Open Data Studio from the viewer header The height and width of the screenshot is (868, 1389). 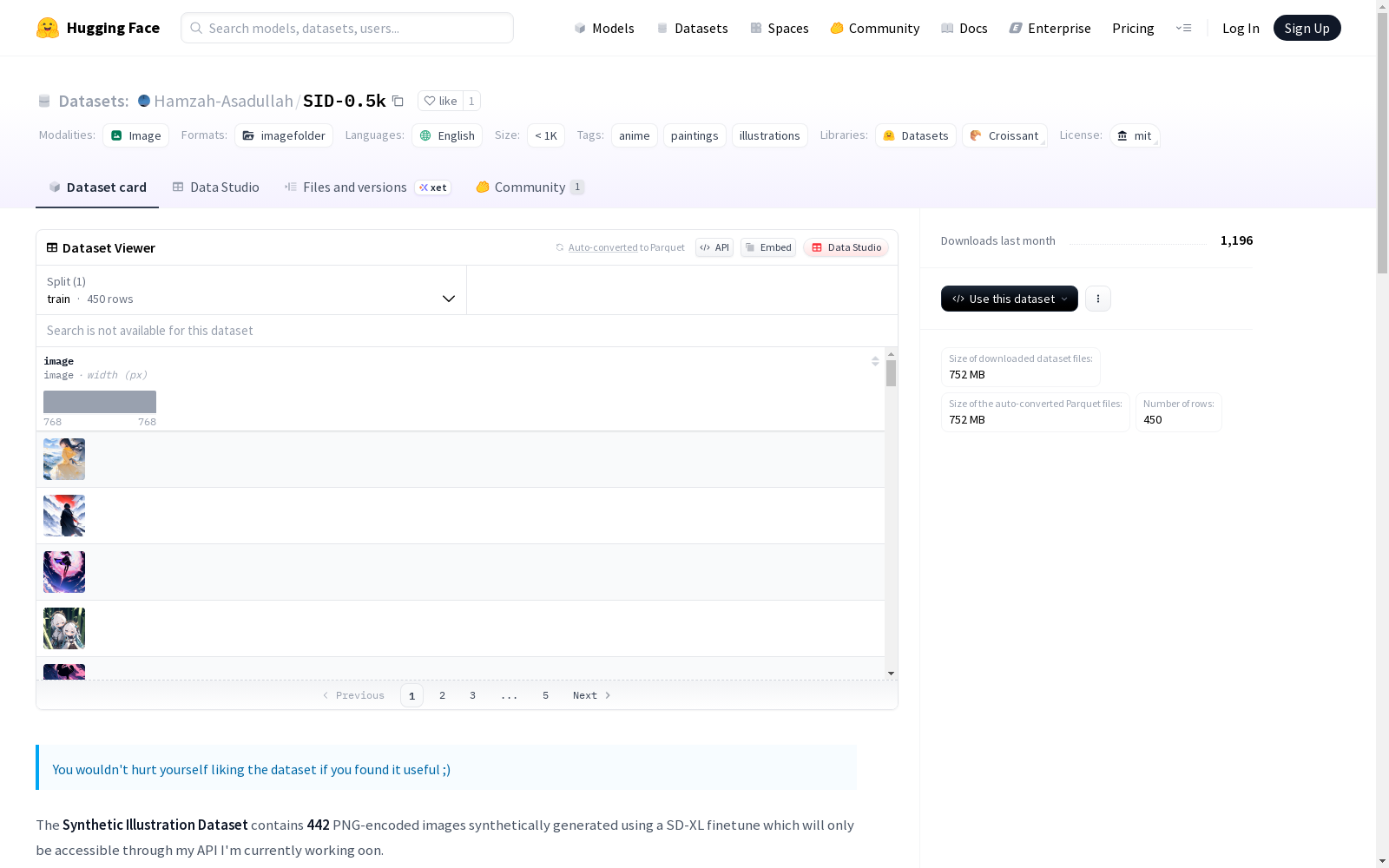[x=846, y=247]
